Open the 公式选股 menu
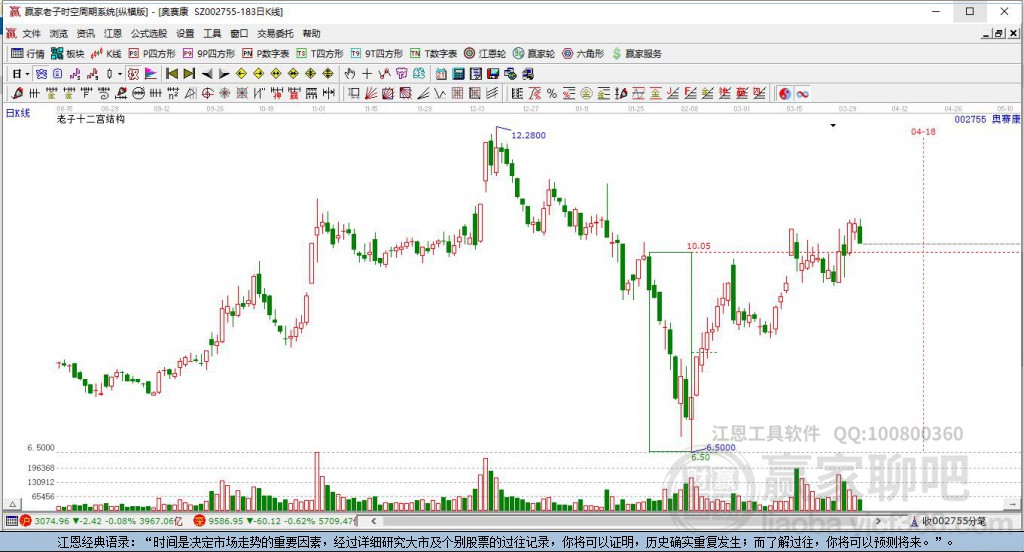The width and height of the screenshot is (1024, 552). coord(149,33)
